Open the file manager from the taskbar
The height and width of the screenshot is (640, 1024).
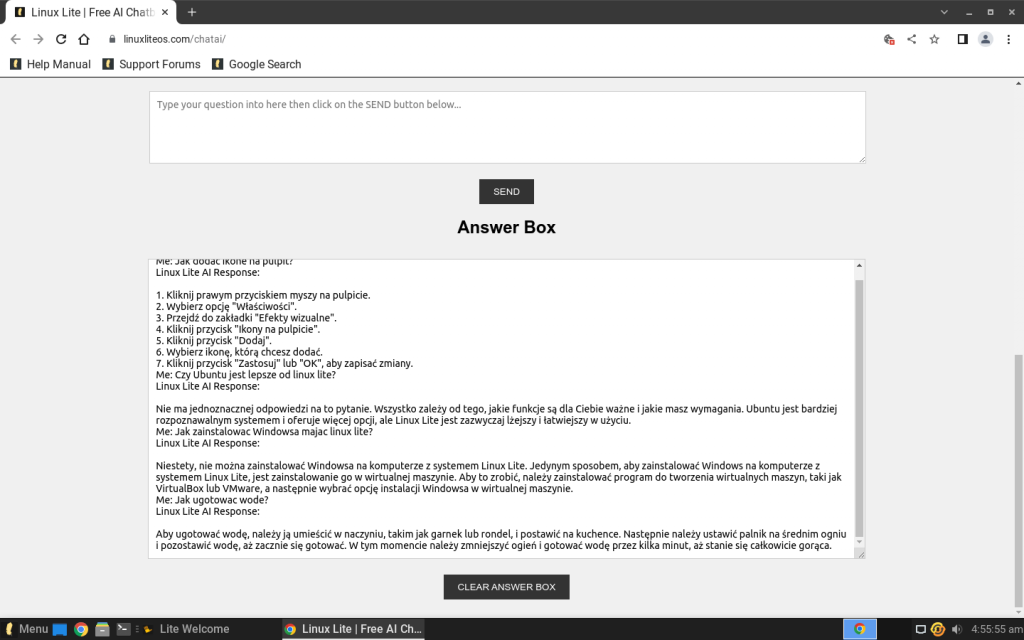pyautogui.click(x=102, y=629)
